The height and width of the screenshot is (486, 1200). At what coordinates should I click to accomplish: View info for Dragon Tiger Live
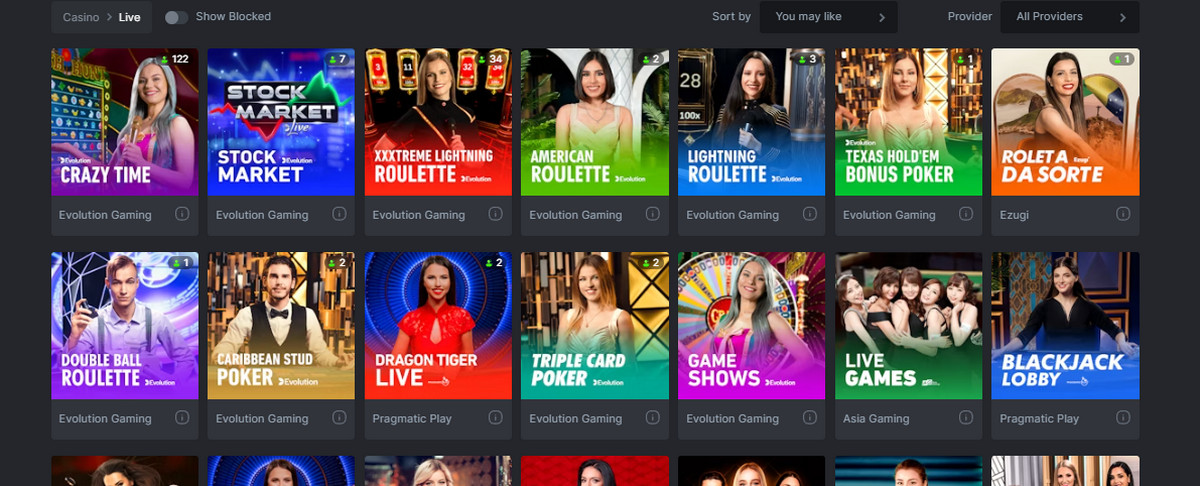[x=496, y=418]
